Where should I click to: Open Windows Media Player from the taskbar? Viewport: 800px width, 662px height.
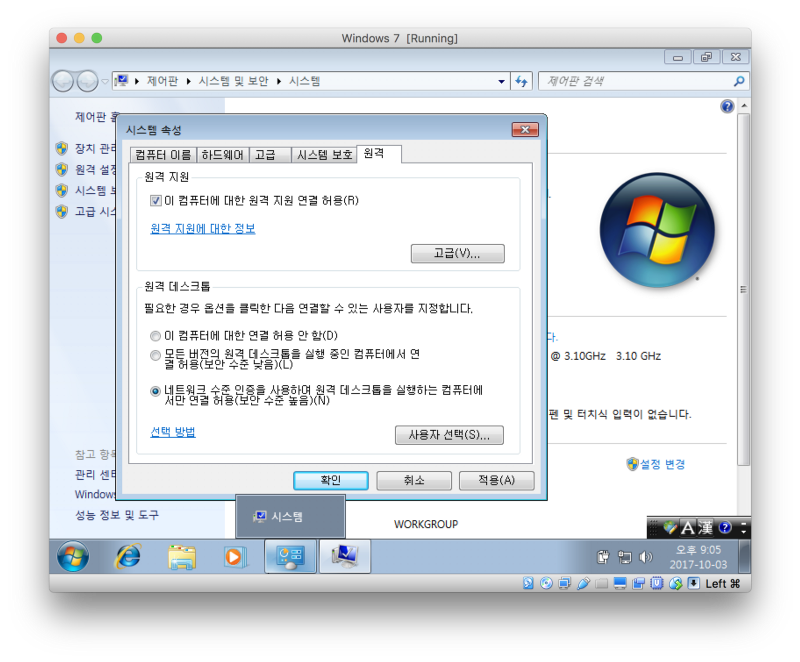[x=234, y=557]
